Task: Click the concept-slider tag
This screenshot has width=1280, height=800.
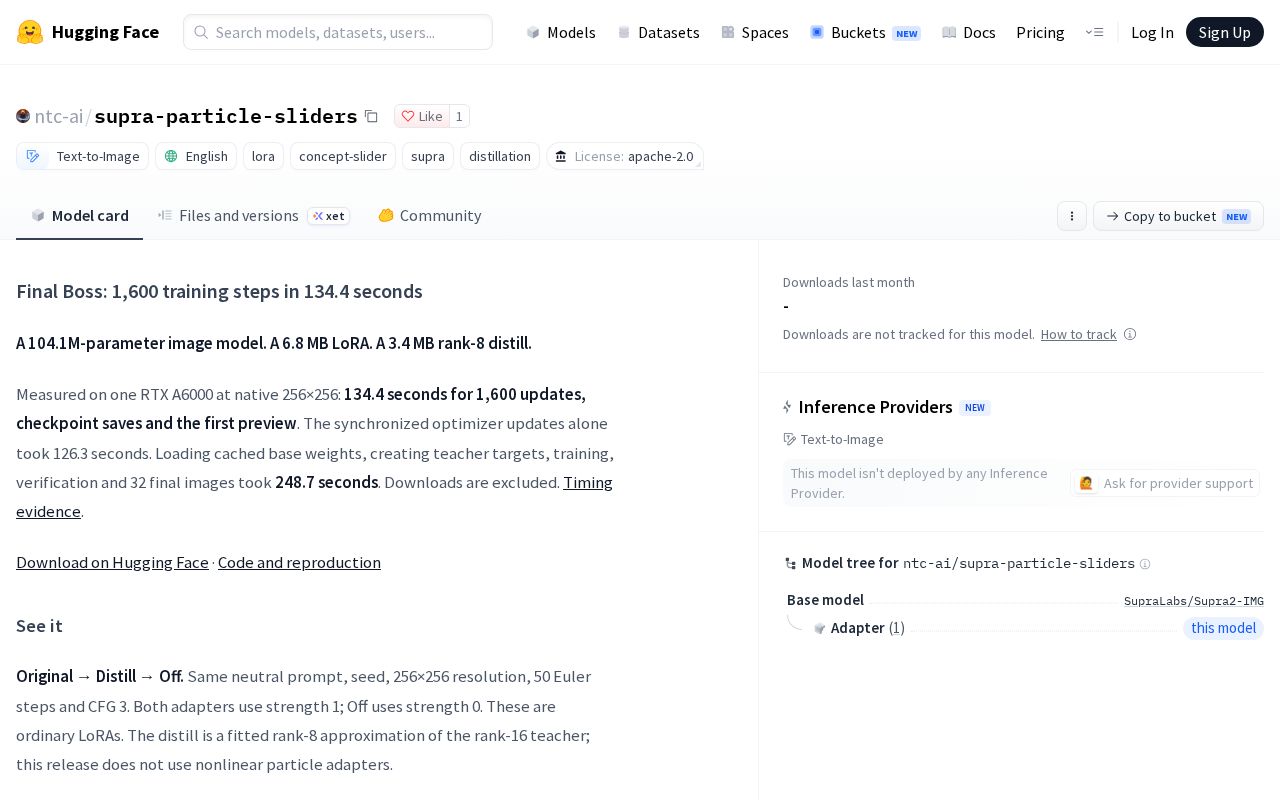Action: (343, 156)
